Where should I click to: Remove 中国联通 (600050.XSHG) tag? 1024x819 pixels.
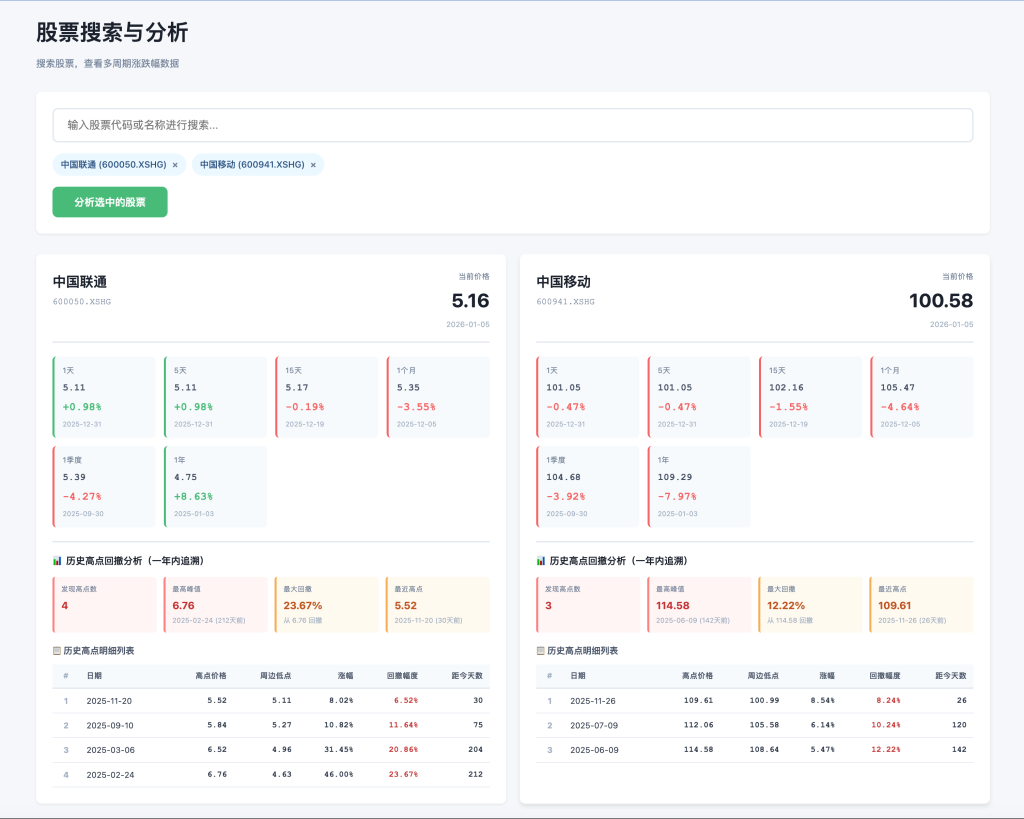pyautogui.click(x=175, y=165)
